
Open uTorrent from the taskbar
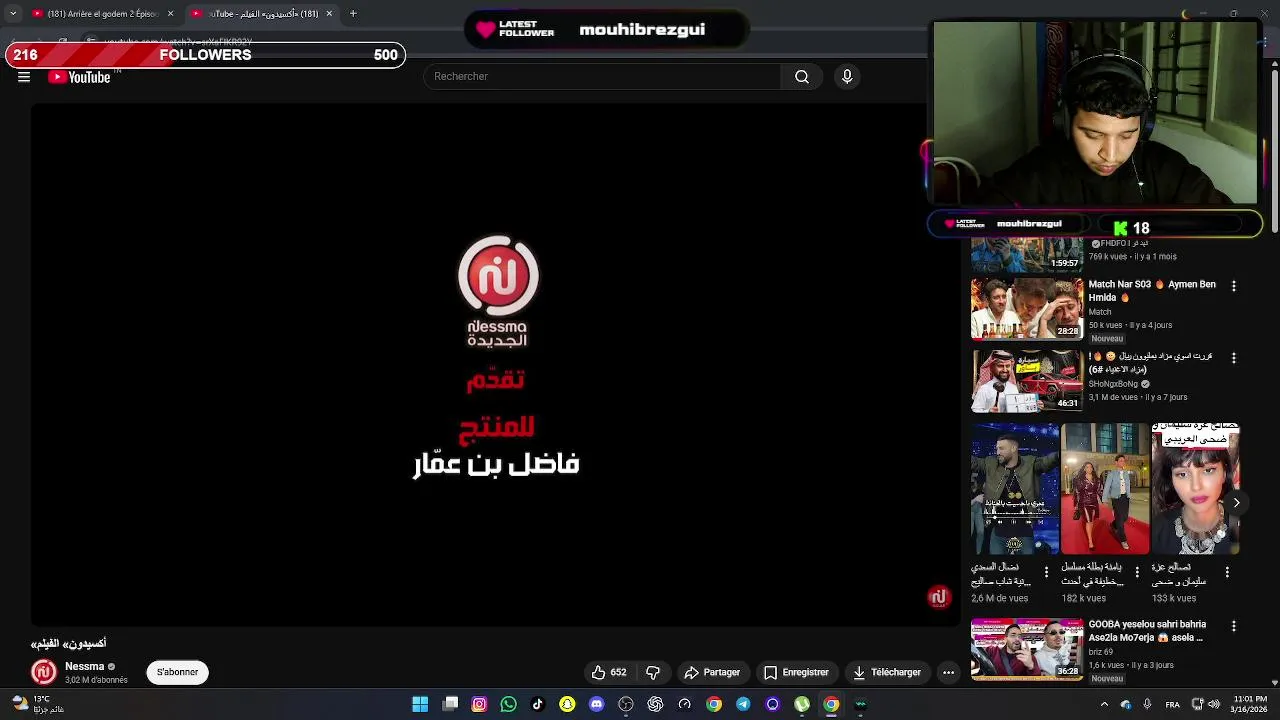(x=802, y=704)
